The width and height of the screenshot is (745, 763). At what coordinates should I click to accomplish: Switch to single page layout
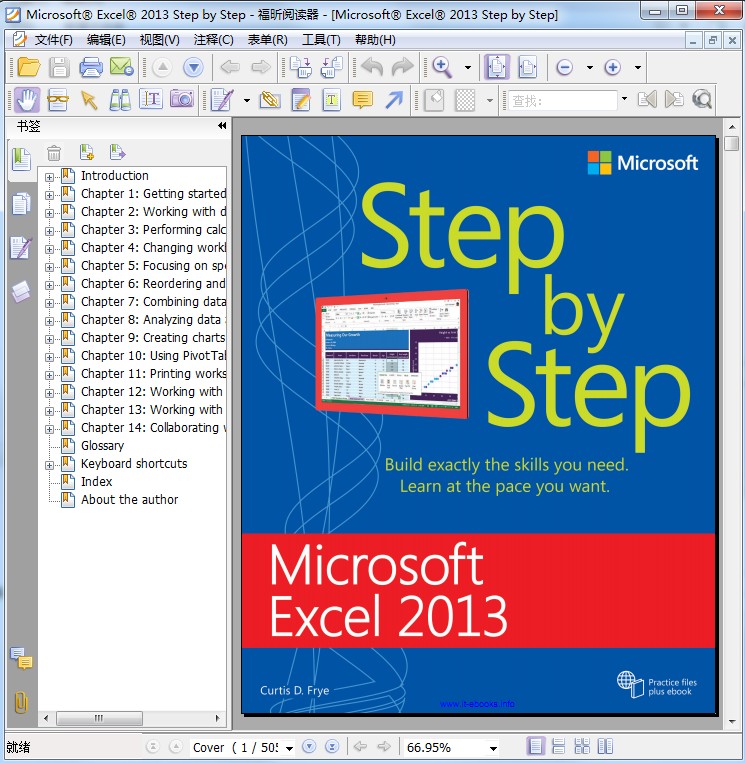(535, 746)
